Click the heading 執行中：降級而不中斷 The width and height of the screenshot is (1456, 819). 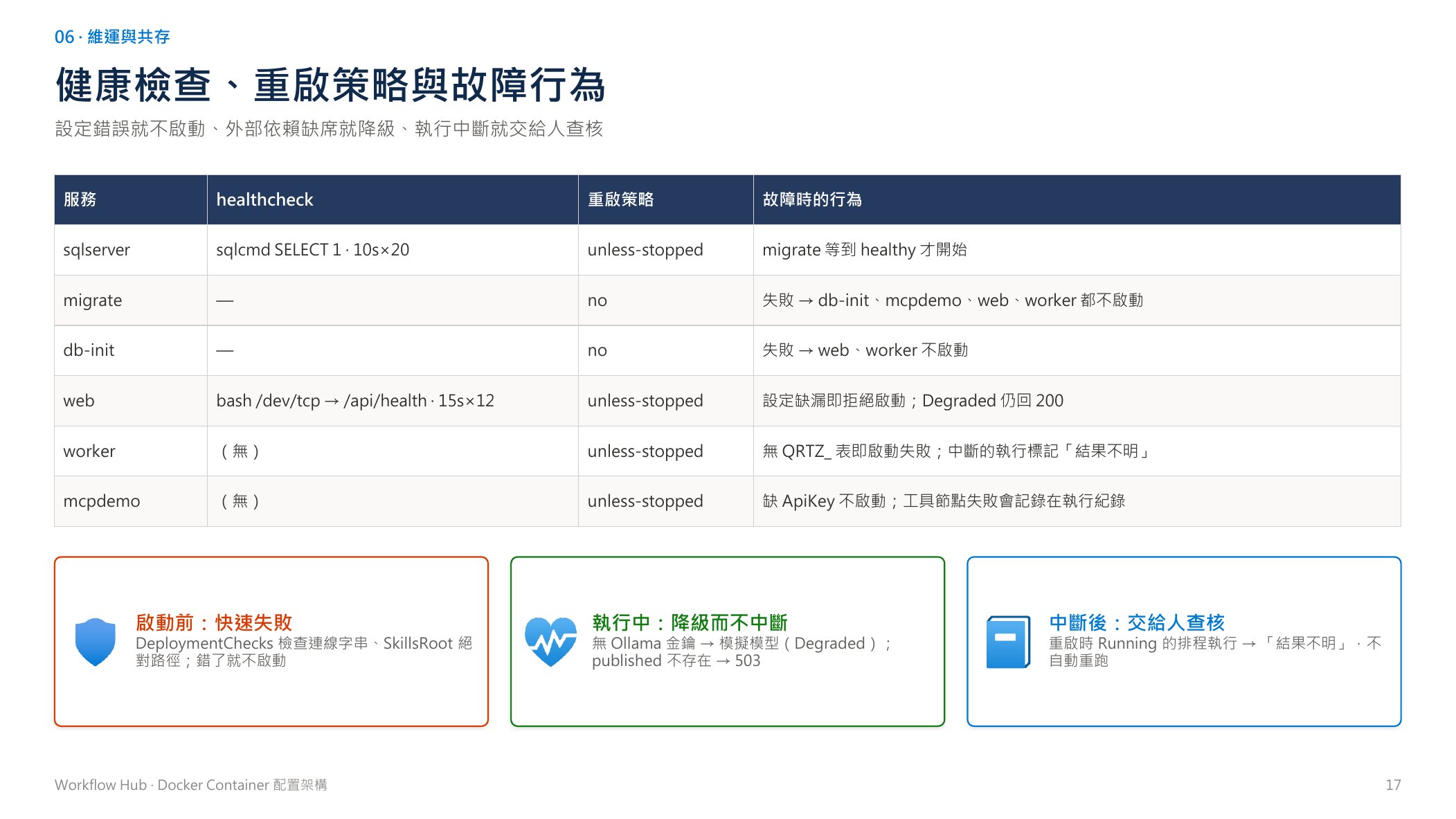(x=690, y=622)
